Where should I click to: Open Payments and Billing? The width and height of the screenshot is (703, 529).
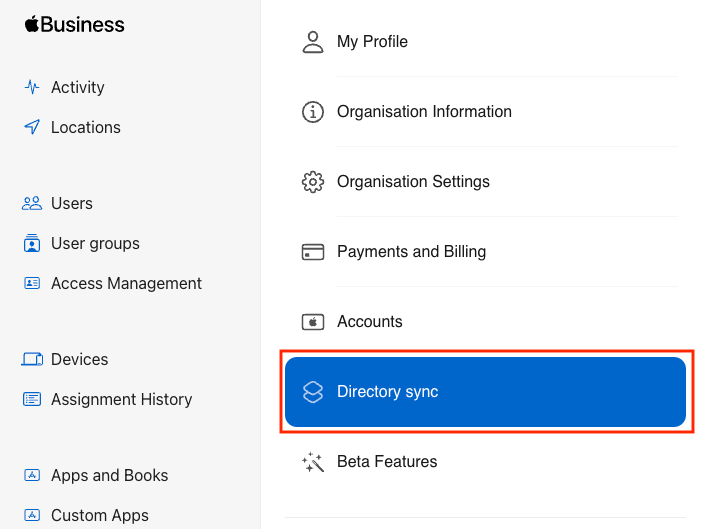point(411,252)
